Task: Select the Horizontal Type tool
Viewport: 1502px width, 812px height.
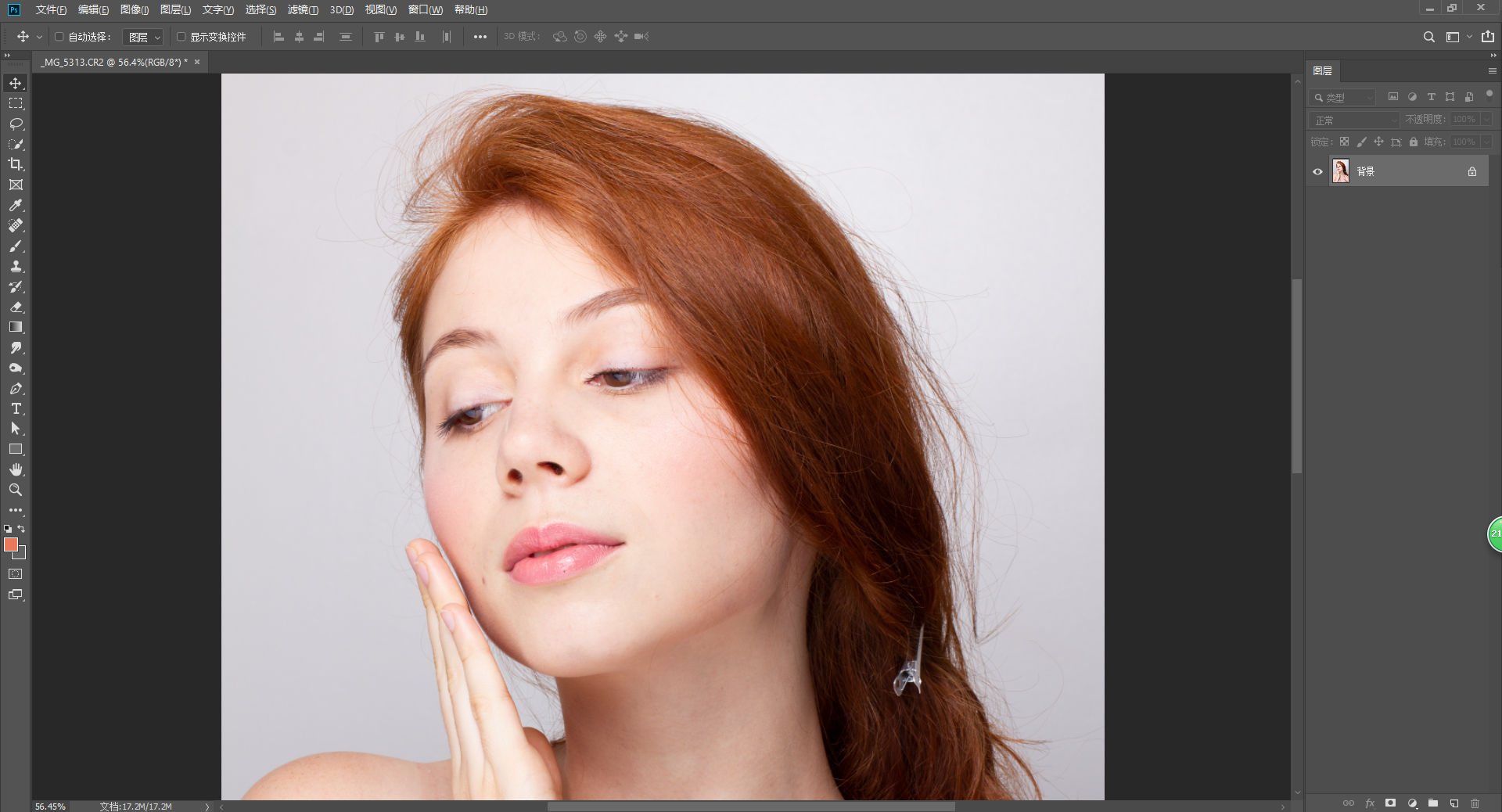Action: 16,408
